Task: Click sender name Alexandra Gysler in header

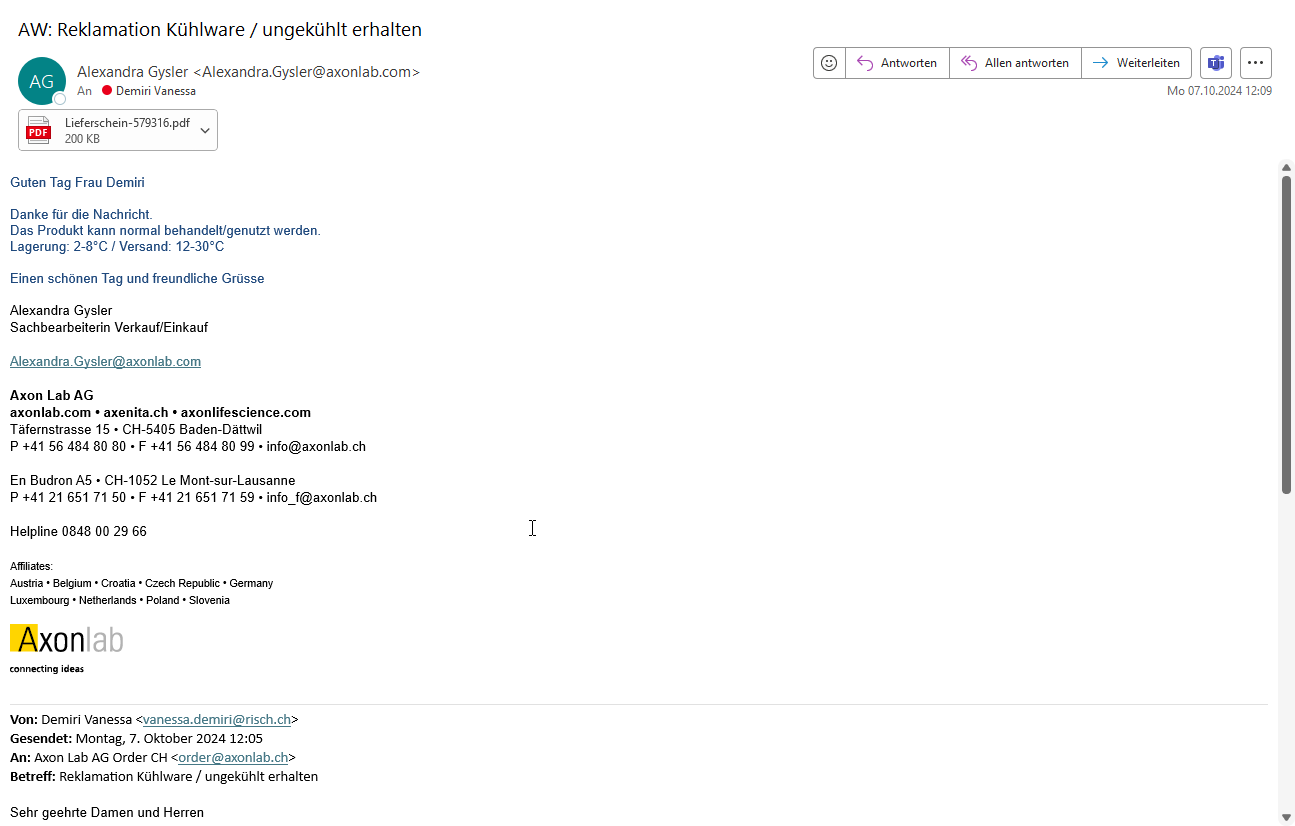Action: [248, 72]
